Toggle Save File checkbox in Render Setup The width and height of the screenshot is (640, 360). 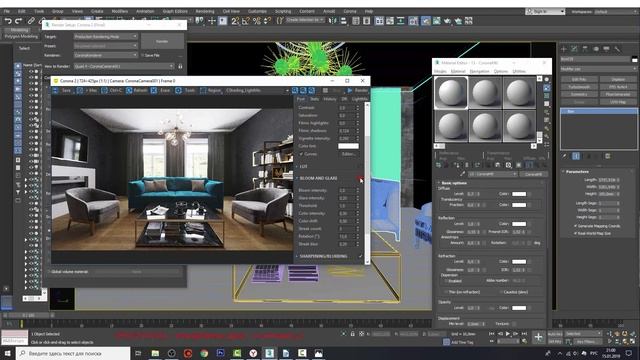pos(142,55)
